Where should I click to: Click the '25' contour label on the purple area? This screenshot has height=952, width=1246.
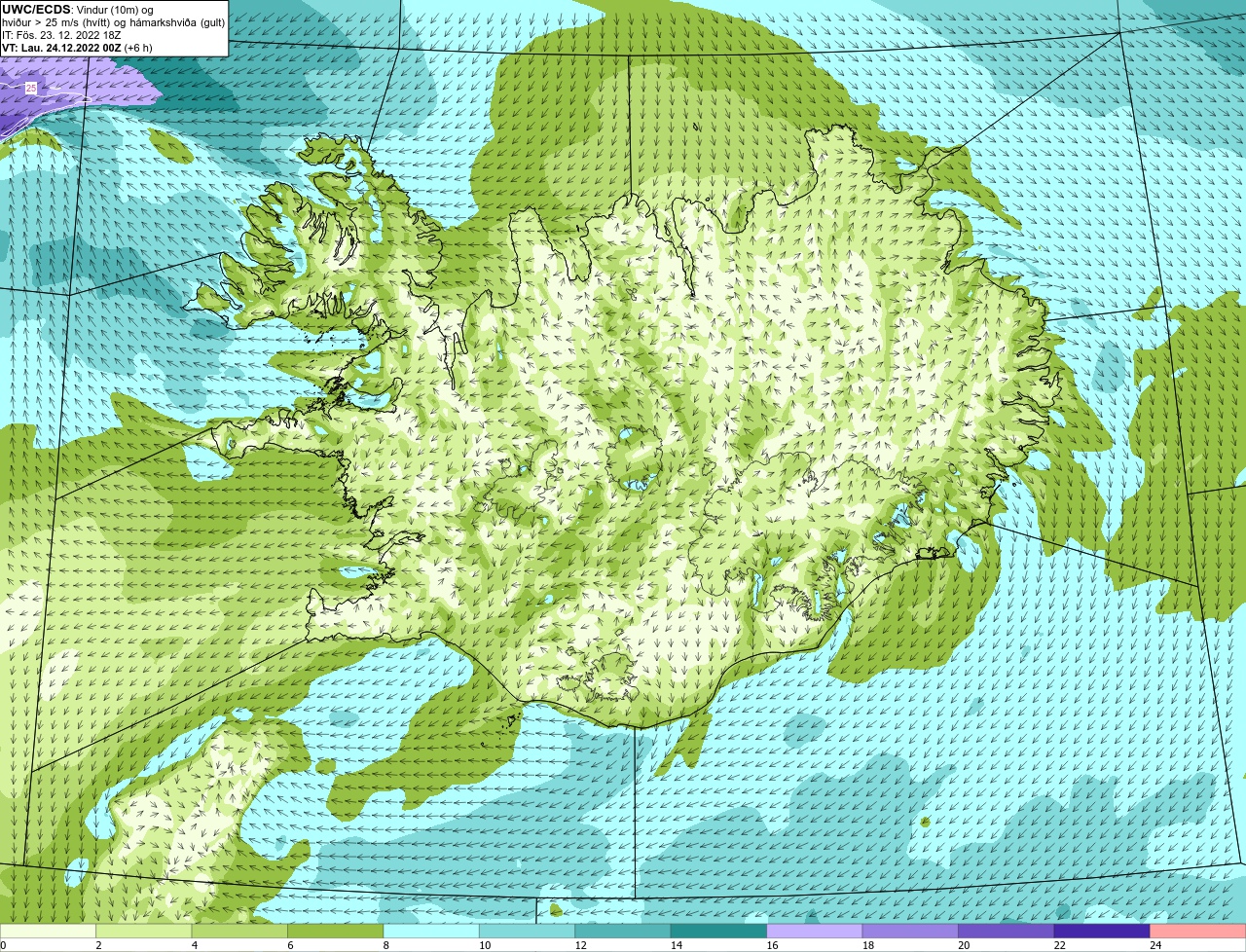[x=31, y=88]
